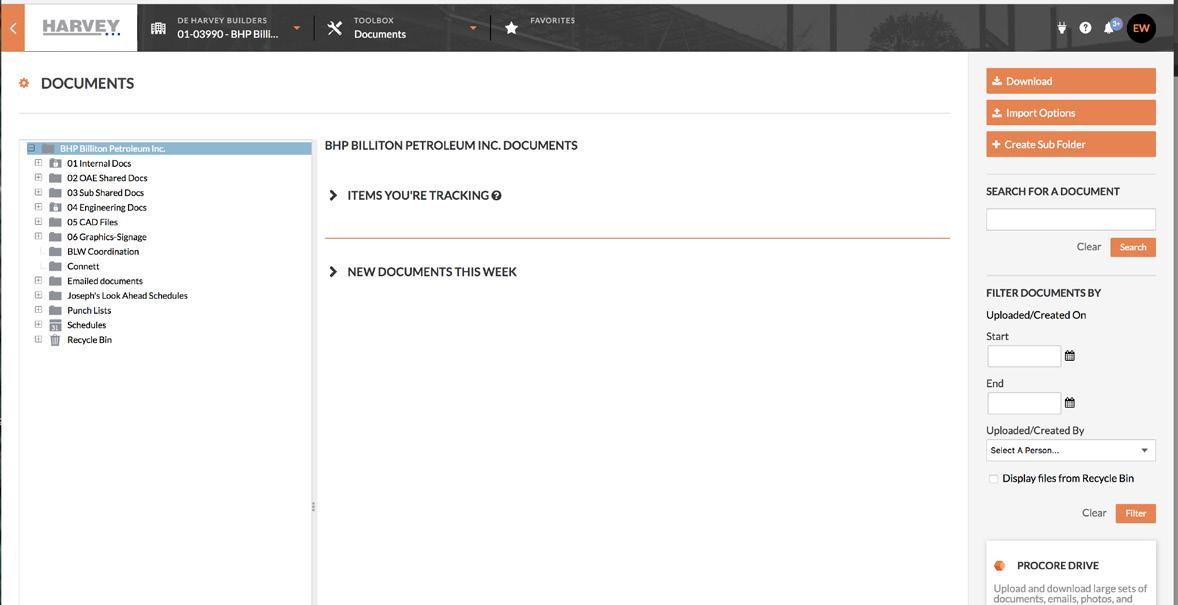Select Schedules in tree

[x=86, y=325]
